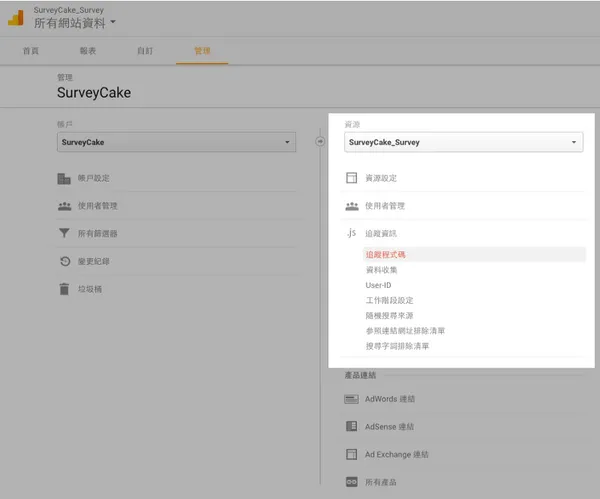Image resolution: width=600 pixels, height=499 pixels.
Task: Open 垃圾桶 trash link
Action: 90,289
